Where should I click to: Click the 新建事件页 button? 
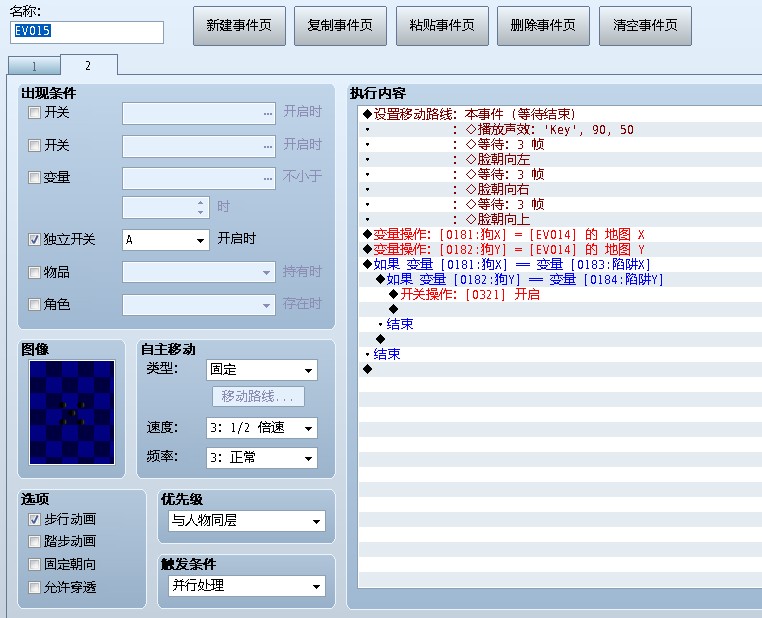pos(239,26)
